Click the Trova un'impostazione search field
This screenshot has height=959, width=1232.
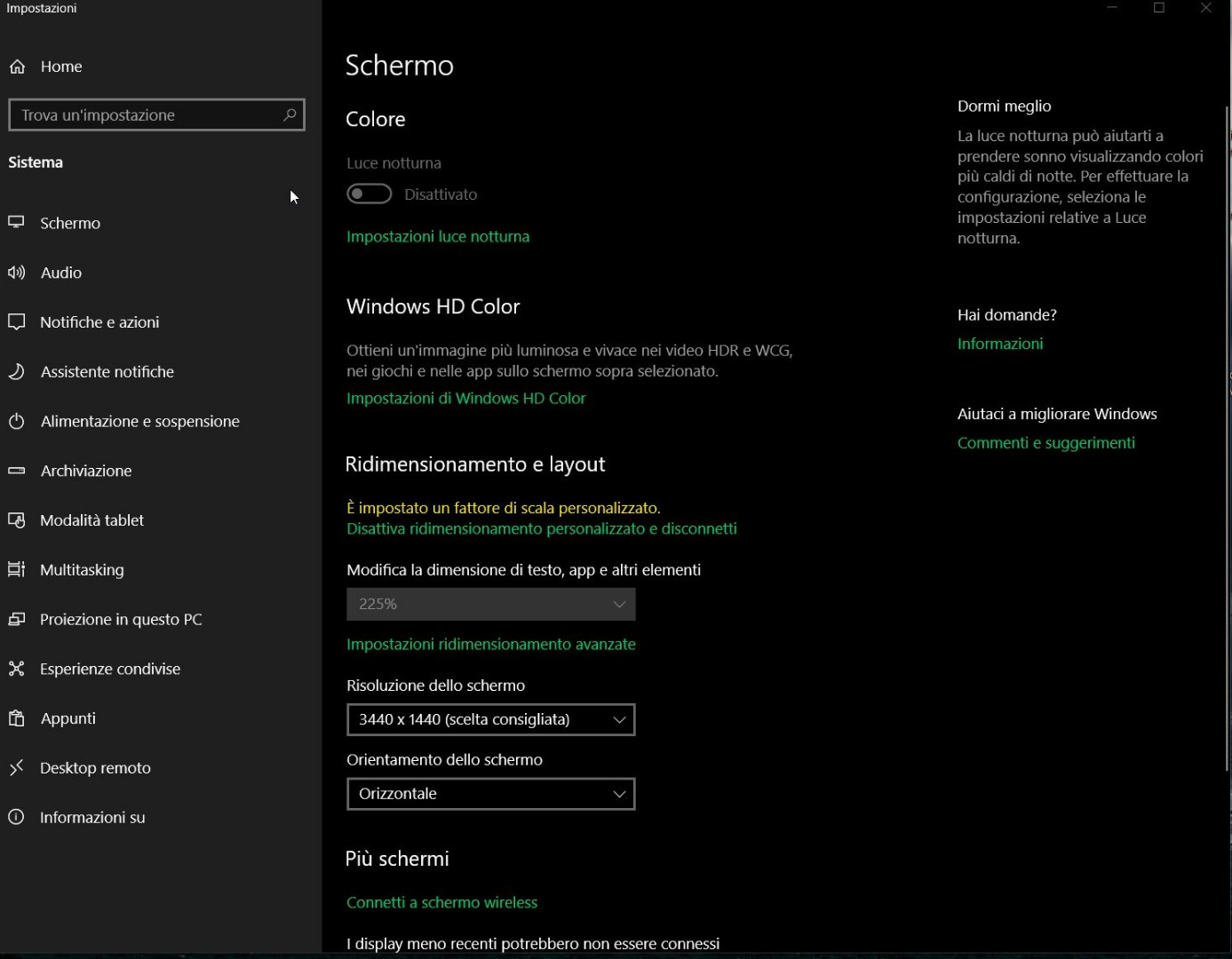pos(147,115)
